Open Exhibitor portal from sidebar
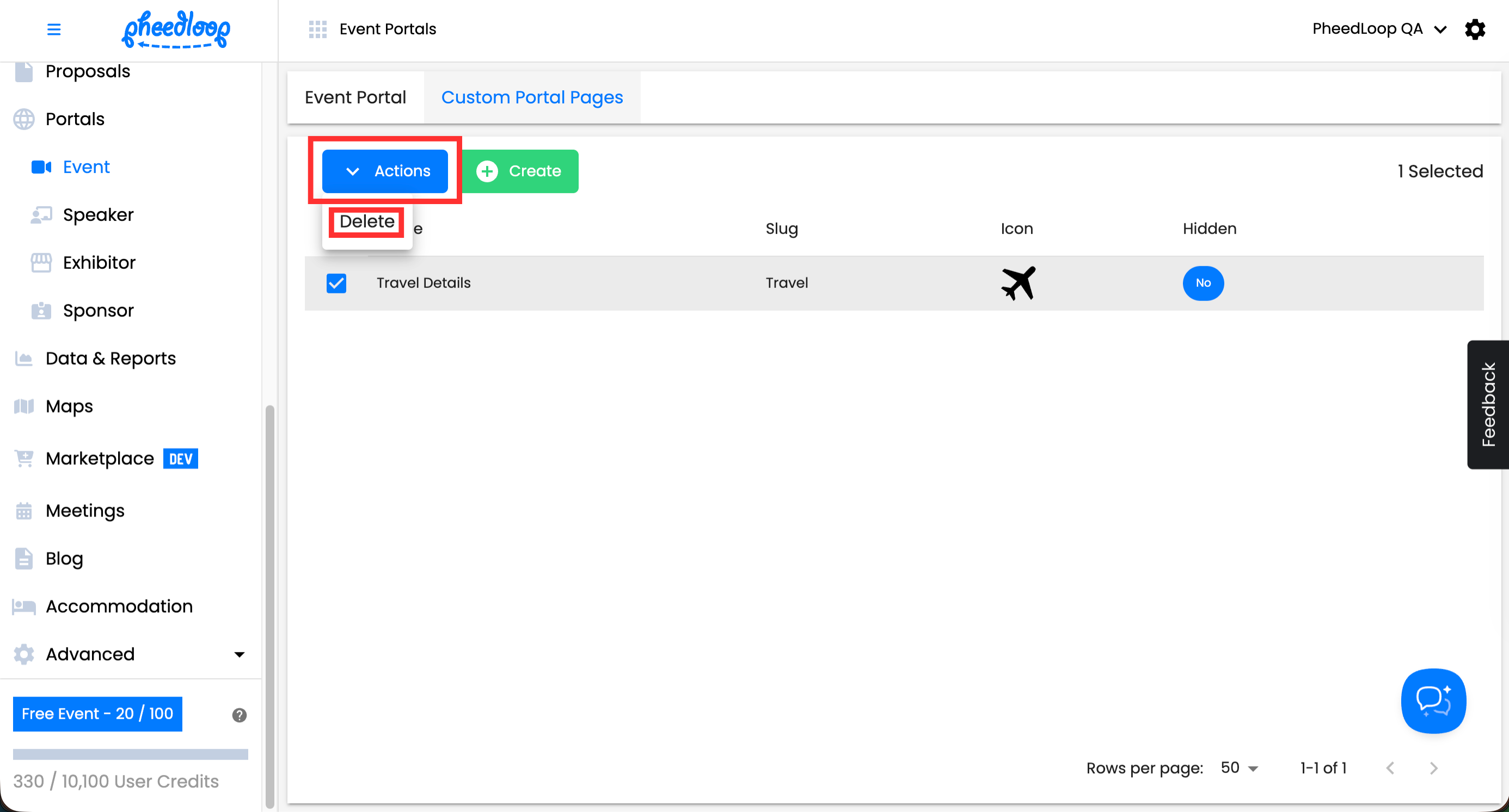The height and width of the screenshot is (812, 1509). click(x=99, y=262)
